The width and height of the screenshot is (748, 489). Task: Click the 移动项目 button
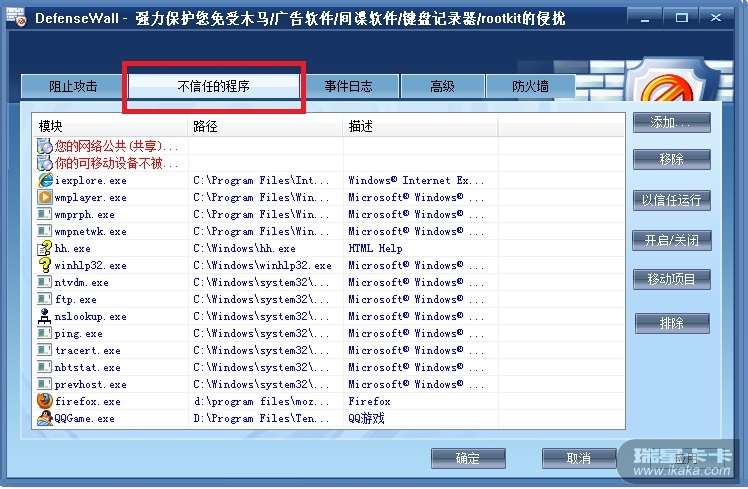coord(672,279)
